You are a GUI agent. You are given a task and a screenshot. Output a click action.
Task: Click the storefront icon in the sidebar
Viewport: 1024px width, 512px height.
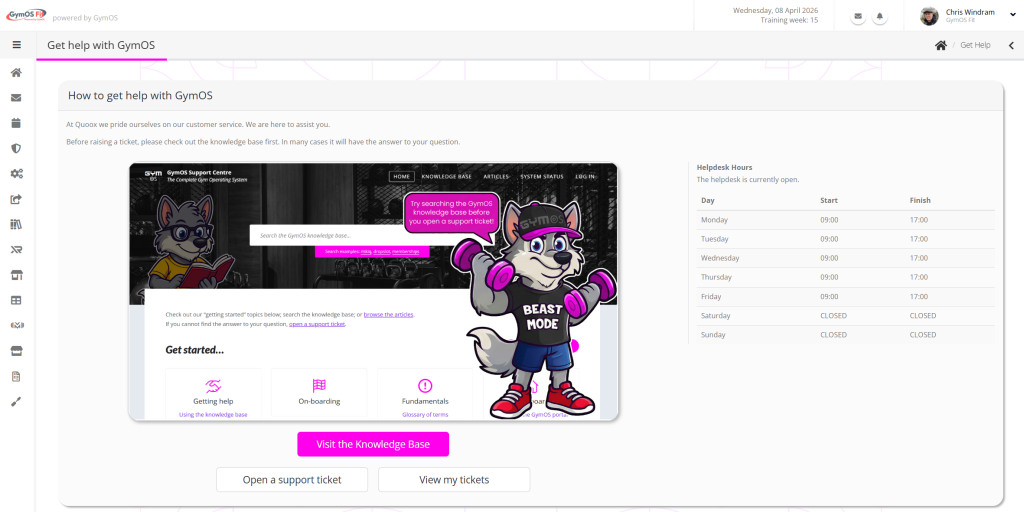(16, 275)
